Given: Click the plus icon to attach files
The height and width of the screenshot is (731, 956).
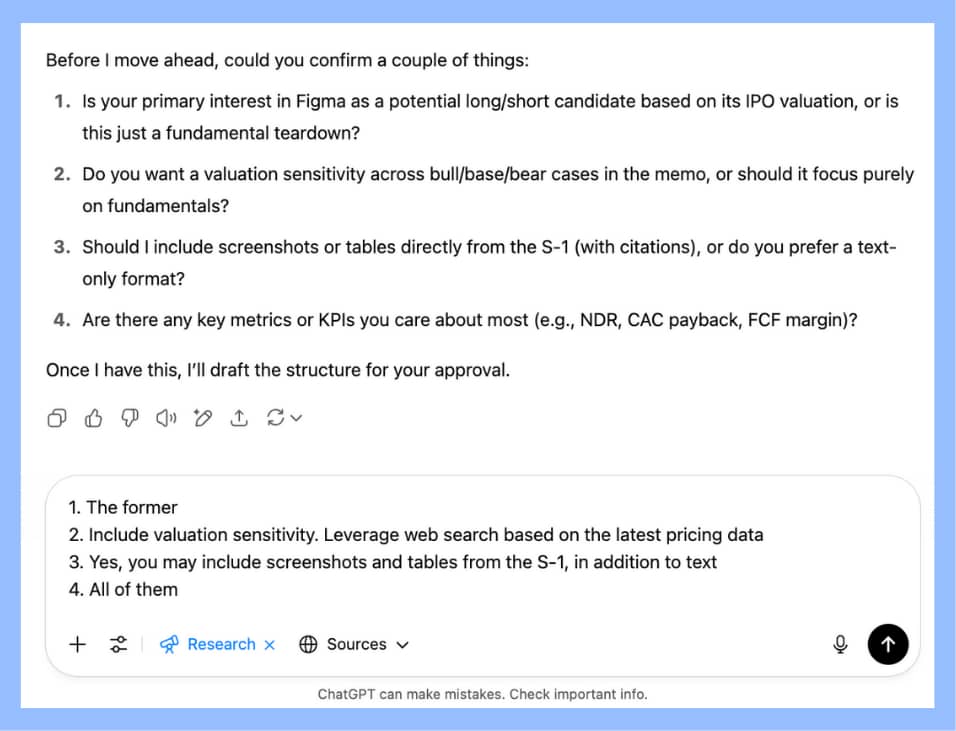Looking at the screenshot, I should point(77,644).
